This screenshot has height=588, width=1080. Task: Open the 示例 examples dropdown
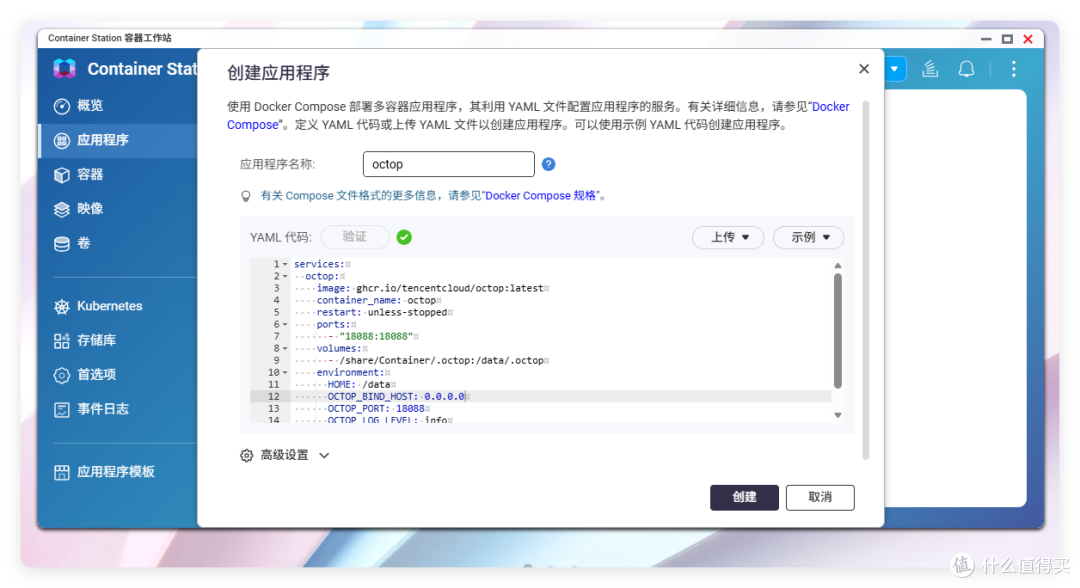(x=809, y=237)
